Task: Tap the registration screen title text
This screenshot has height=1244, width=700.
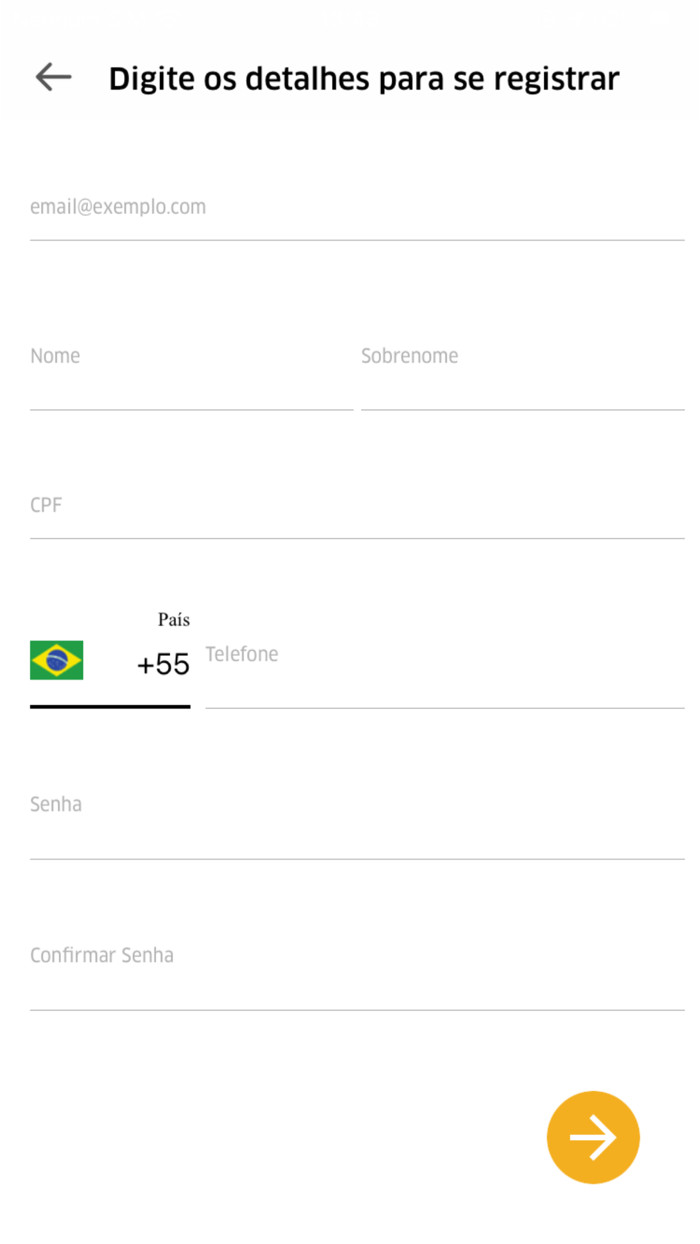Action: [x=364, y=78]
